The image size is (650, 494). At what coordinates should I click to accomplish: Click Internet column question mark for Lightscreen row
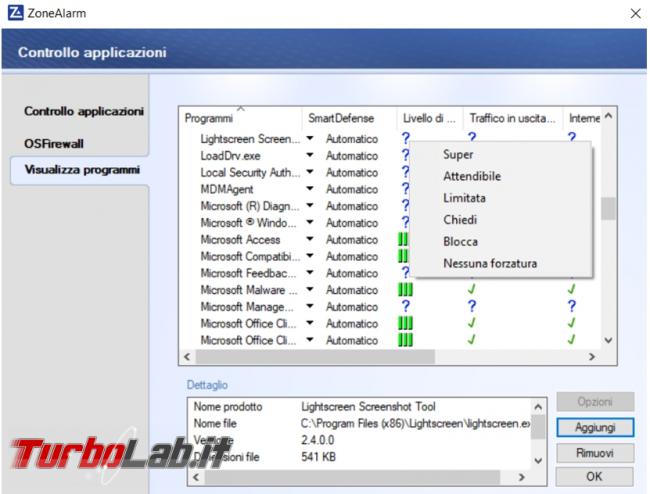[572, 137]
